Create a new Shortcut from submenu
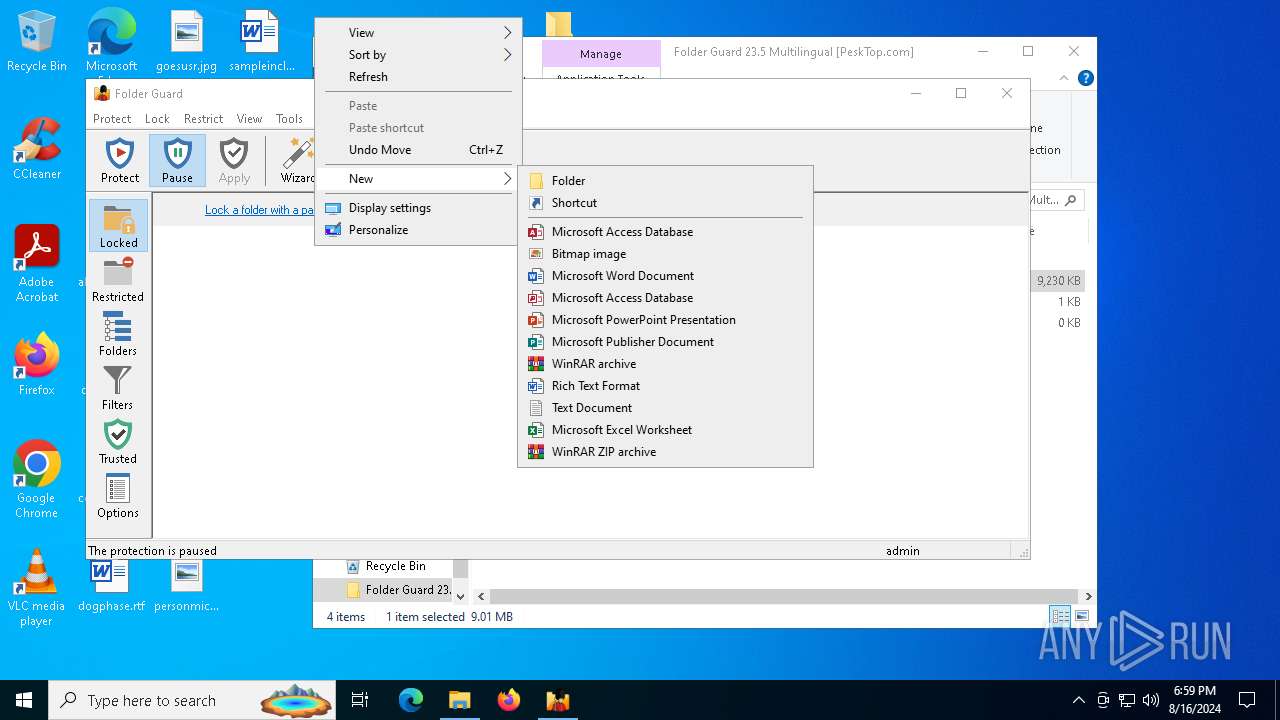The width and height of the screenshot is (1280, 720). tap(665, 203)
